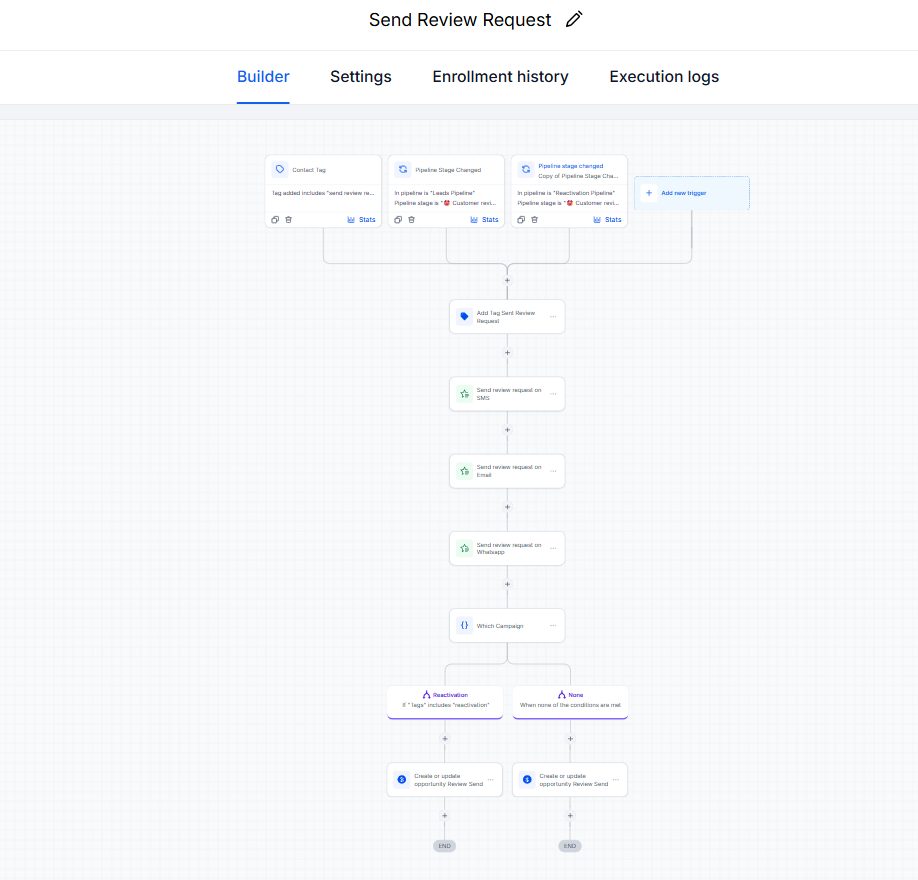Add a step before END on the None branch
The height and width of the screenshot is (880, 918).
pyautogui.click(x=570, y=816)
